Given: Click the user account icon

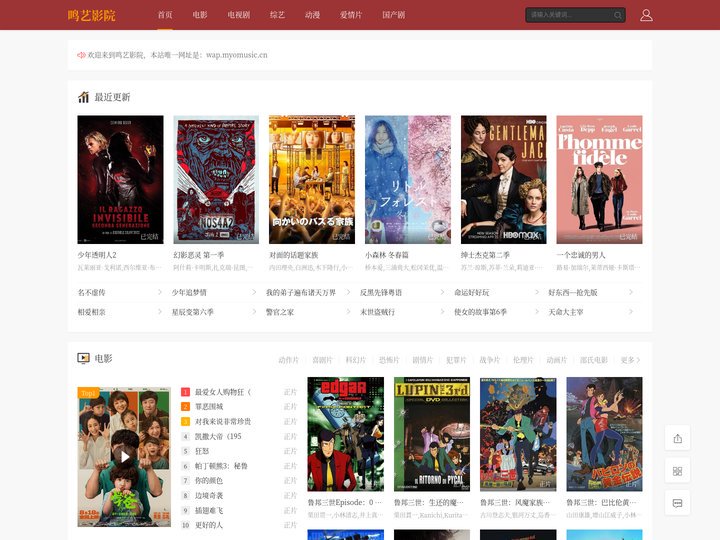Looking at the screenshot, I should 646,15.
